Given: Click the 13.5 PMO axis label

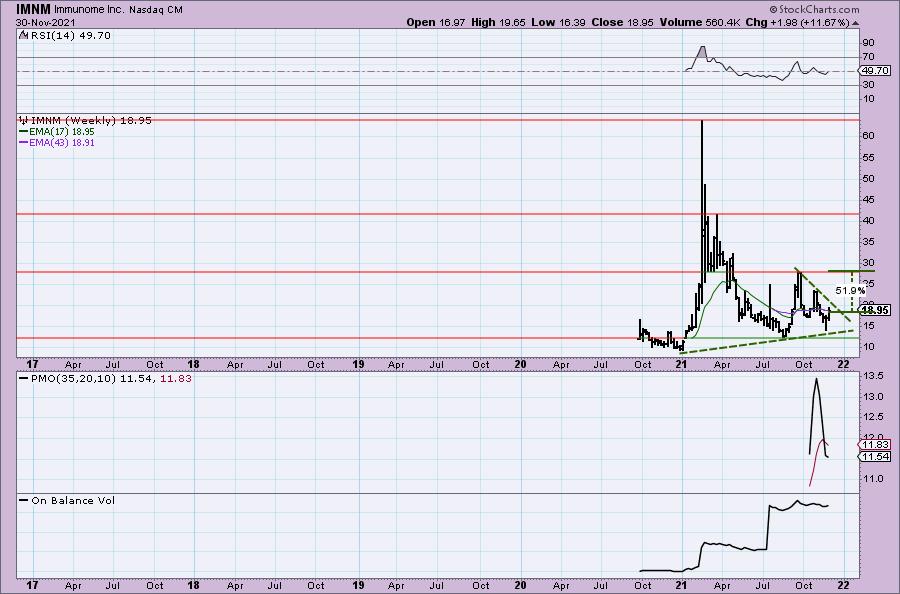Looking at the screenshot, I should [872, 376].
